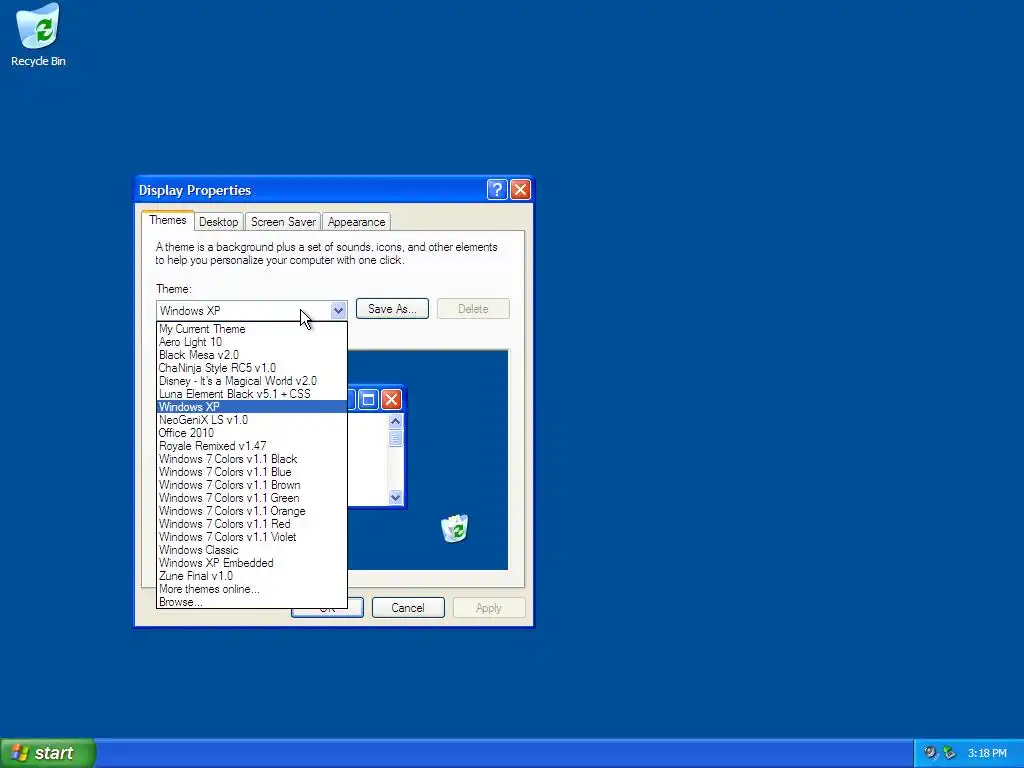
Task: Click the preview window red close icon
Action: (x=391, y=400)
